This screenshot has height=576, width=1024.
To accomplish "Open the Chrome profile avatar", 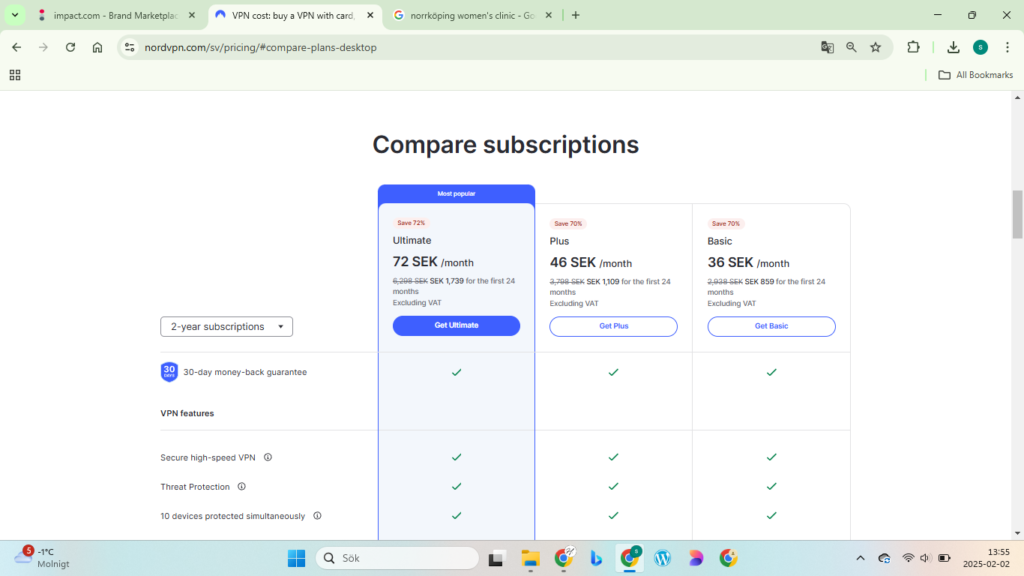I will (980, 47).
